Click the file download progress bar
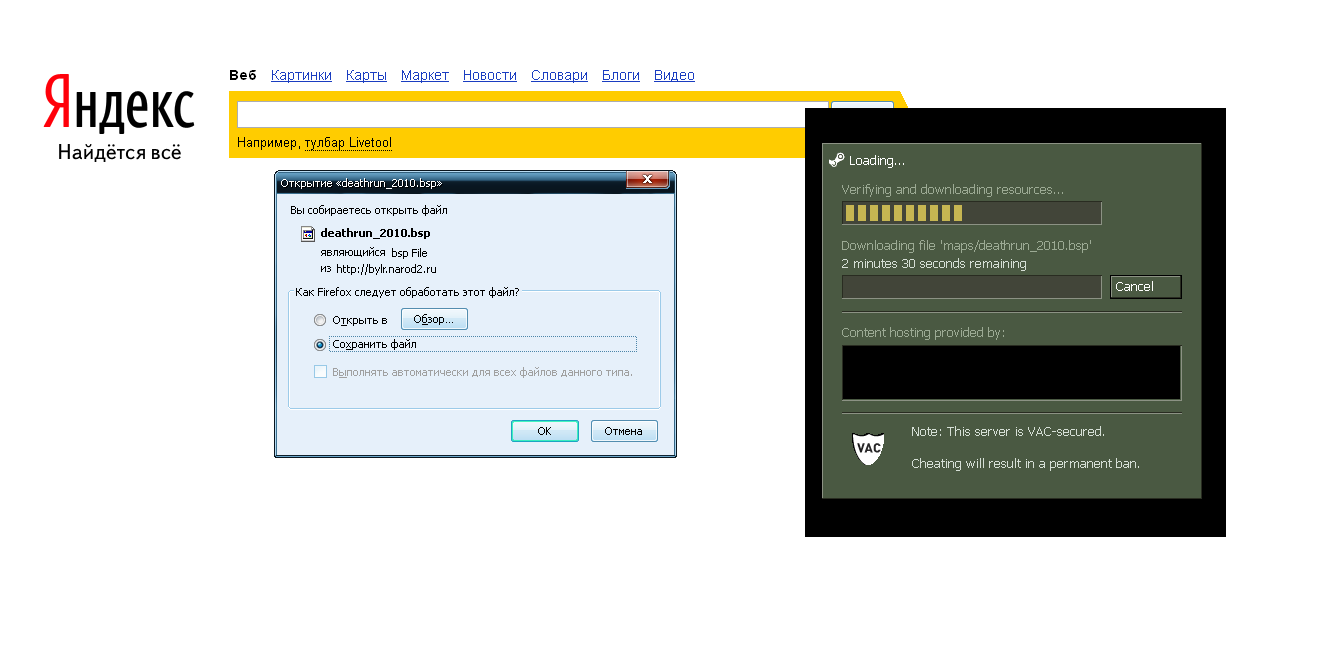This screenshot has width=1321, height=654. (971, 287)
